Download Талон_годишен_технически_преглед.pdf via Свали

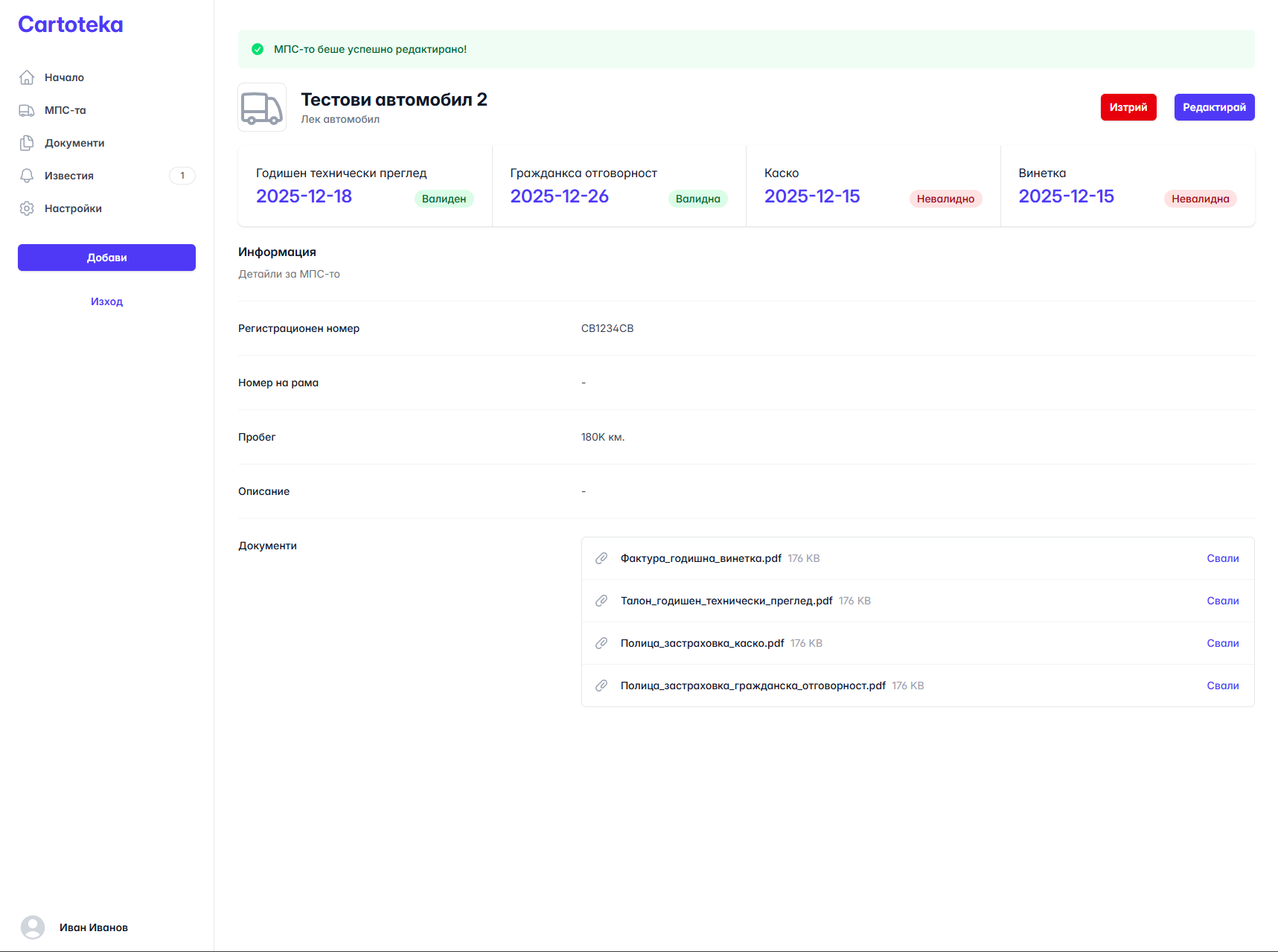(1223, 601)
